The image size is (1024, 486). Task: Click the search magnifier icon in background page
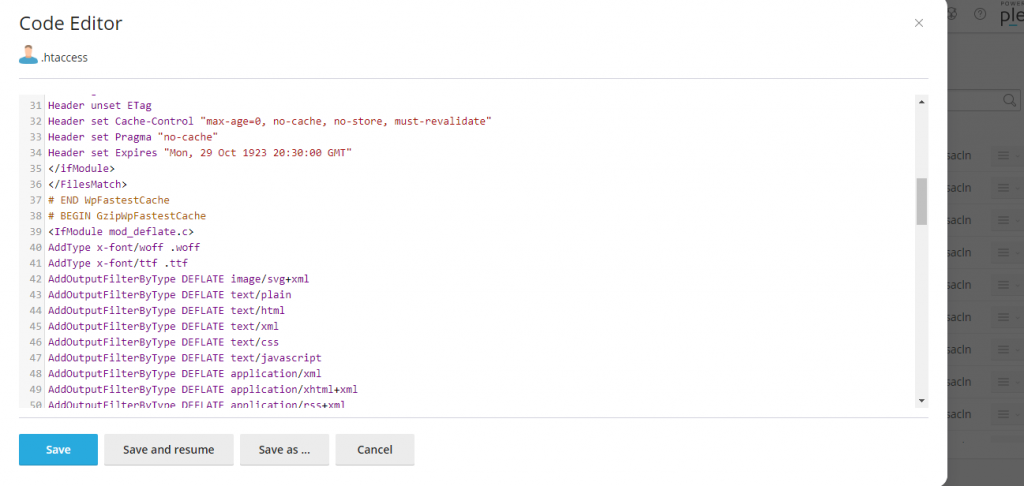click(x=1010, y=100)
